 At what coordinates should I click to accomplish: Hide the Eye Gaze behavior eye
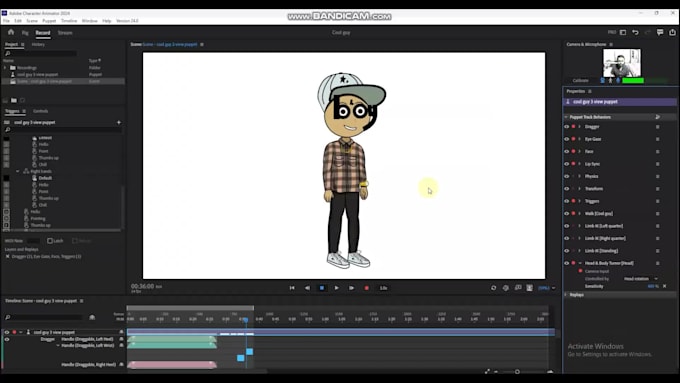pos(566,139)
